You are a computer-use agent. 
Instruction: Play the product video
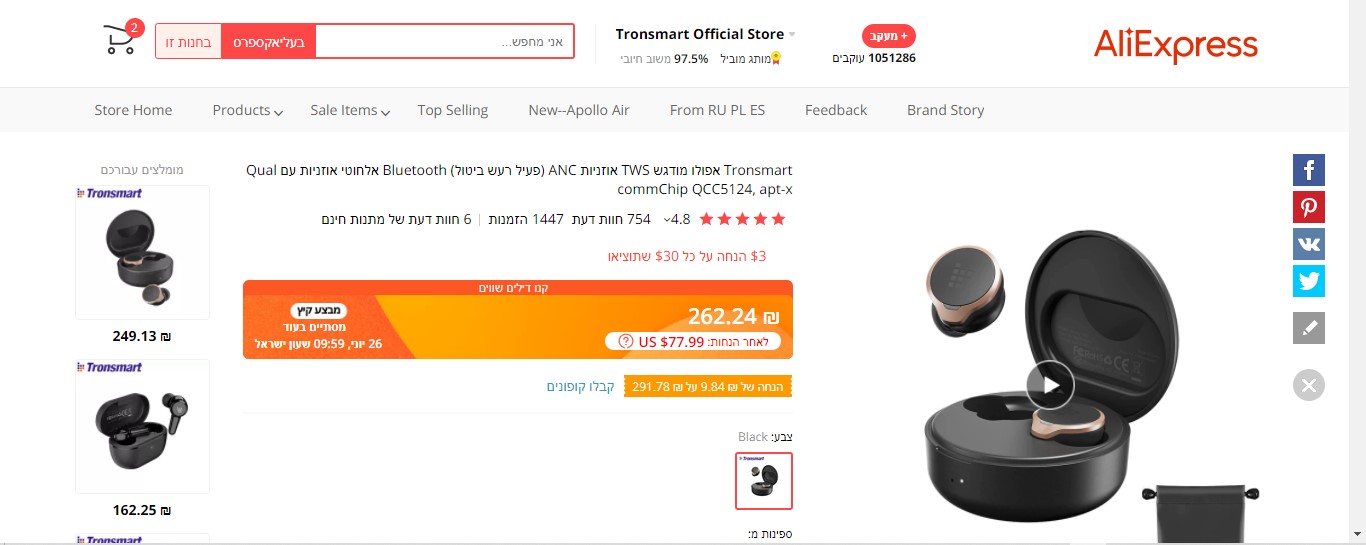click(1050, 384)
